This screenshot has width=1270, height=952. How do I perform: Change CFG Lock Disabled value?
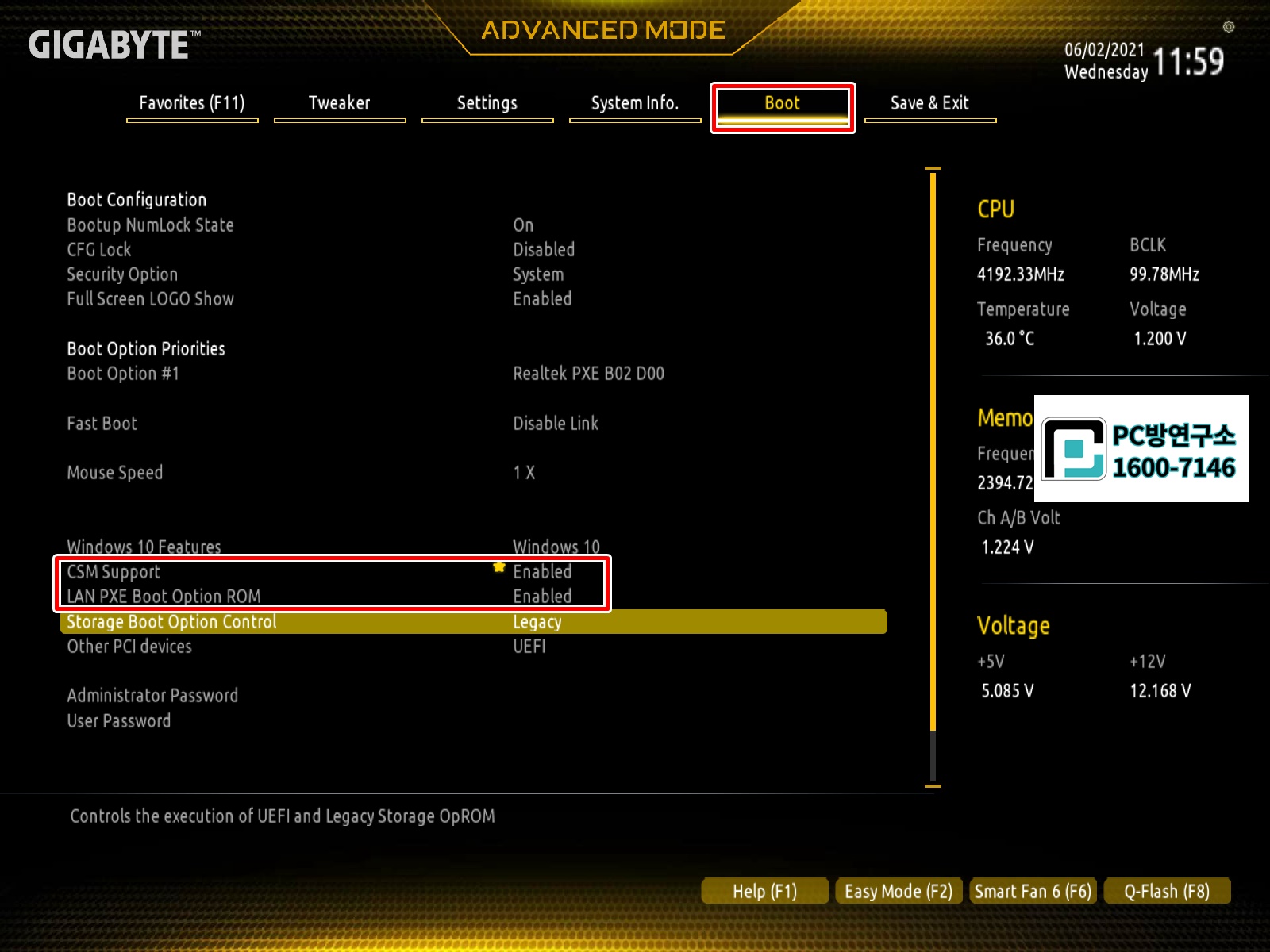(x=544, y=250)
